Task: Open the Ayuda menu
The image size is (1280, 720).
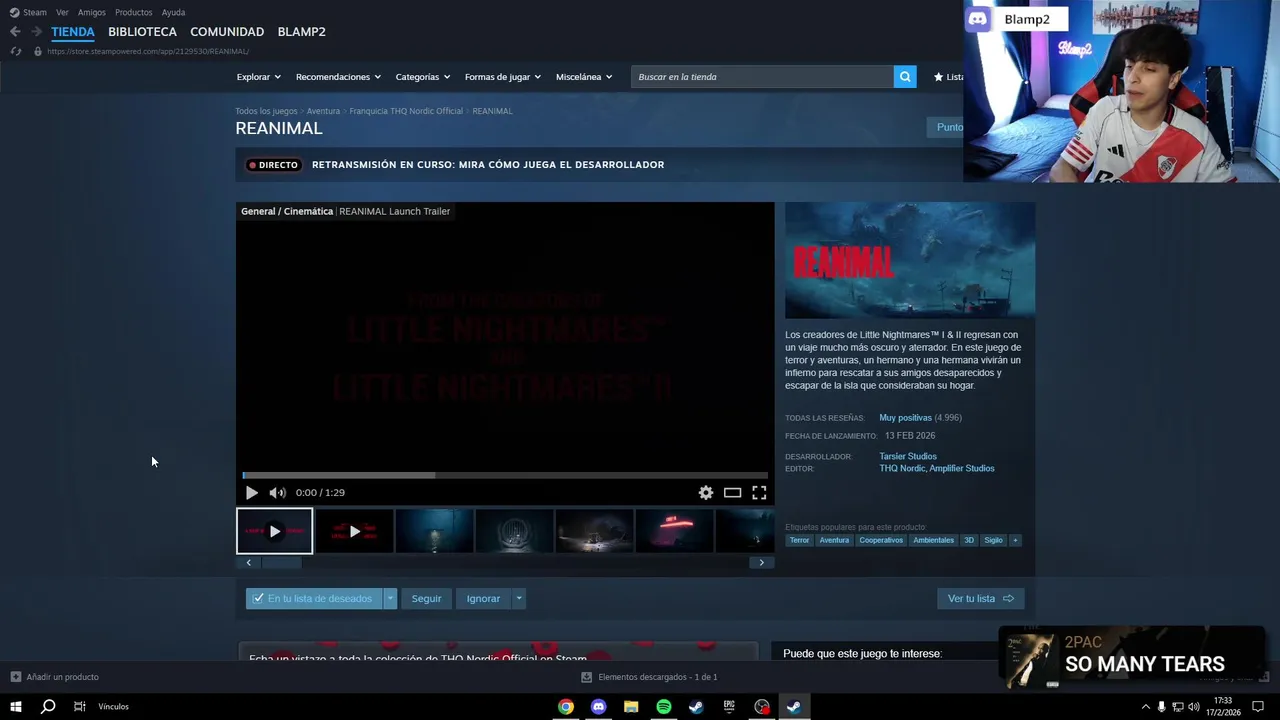Action: click(x=173, y=12)
